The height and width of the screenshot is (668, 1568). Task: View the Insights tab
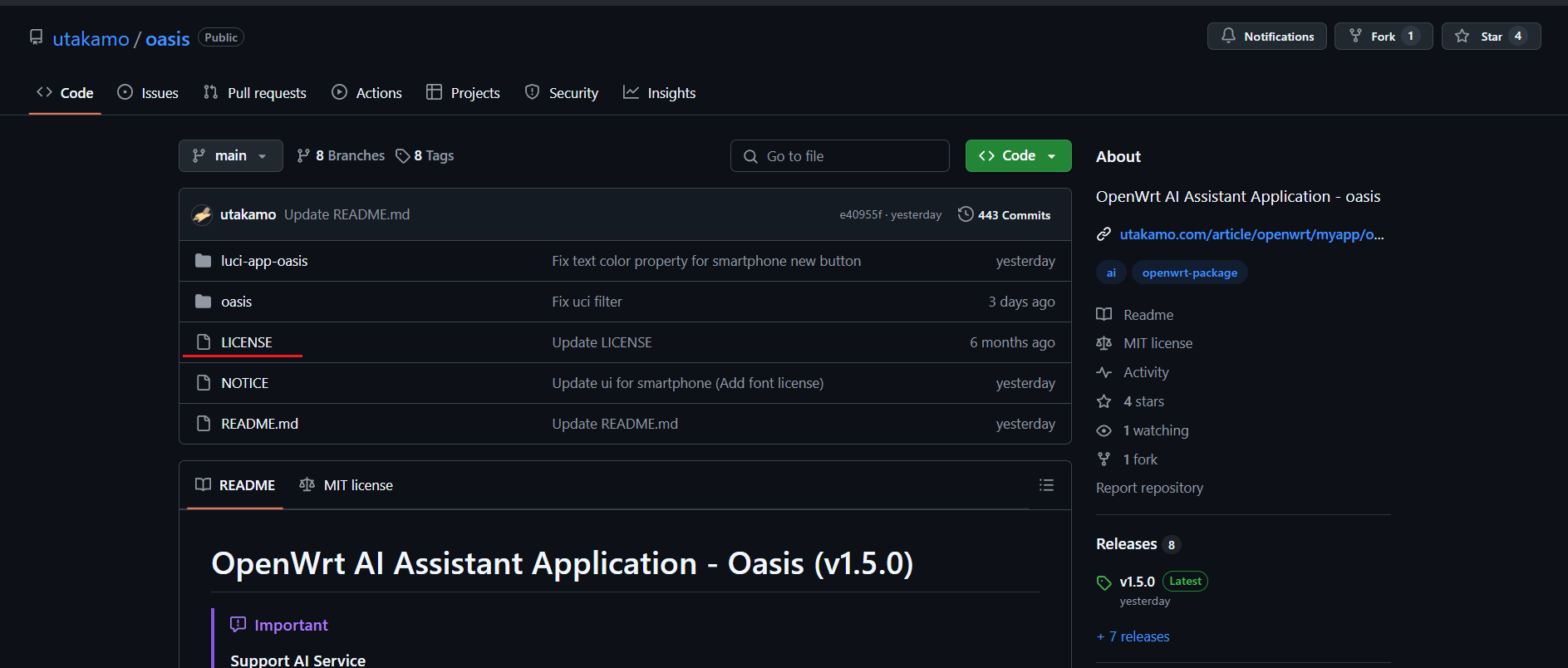pyautogui.click(x=660, y=93)
